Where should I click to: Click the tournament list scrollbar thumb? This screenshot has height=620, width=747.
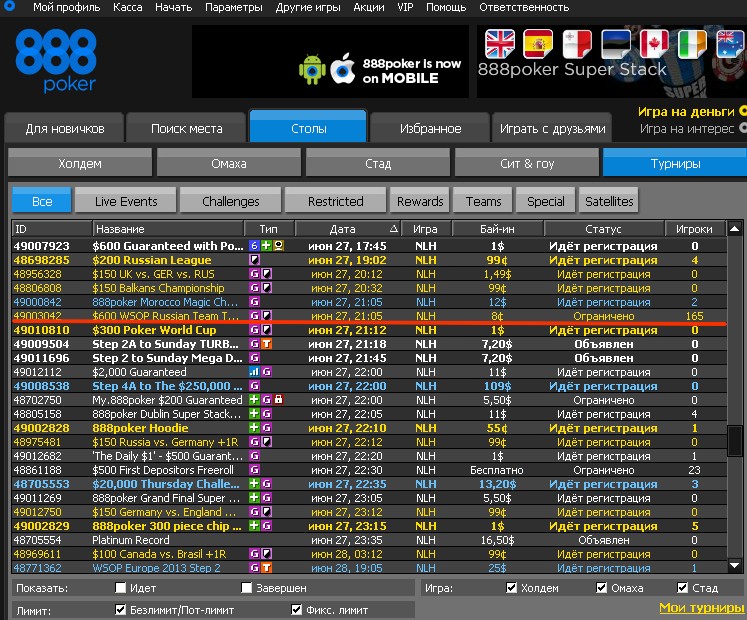tap(735, 441)
